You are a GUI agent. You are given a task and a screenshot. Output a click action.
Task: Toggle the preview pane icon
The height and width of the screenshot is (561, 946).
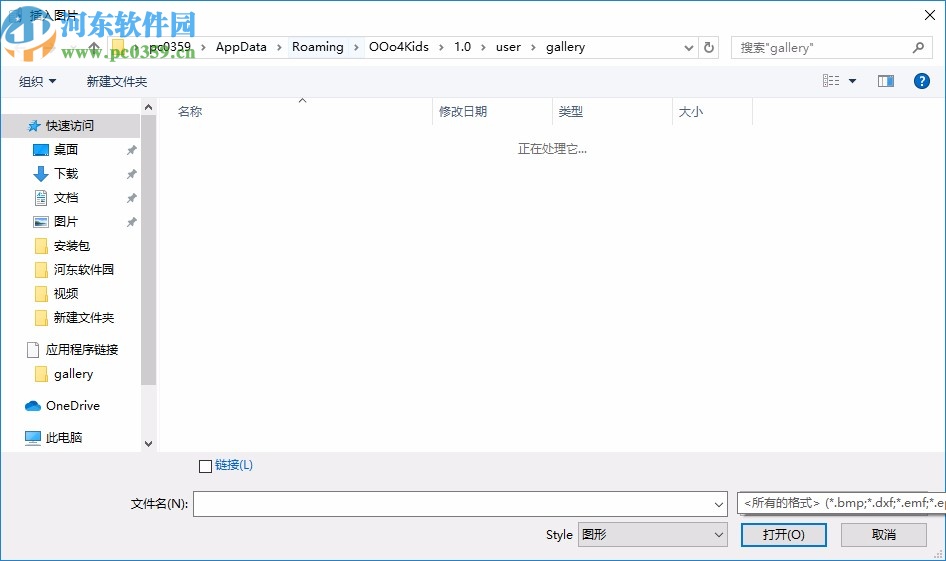click(x=886, y=81)
